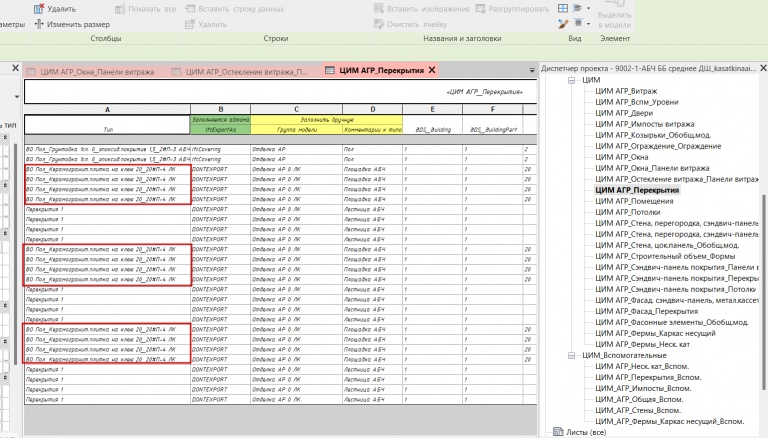Image resolution: width=768 pixels, height=438 pixels.
Task: Click Группа модели header cell
Action: (x=296, y=129)
